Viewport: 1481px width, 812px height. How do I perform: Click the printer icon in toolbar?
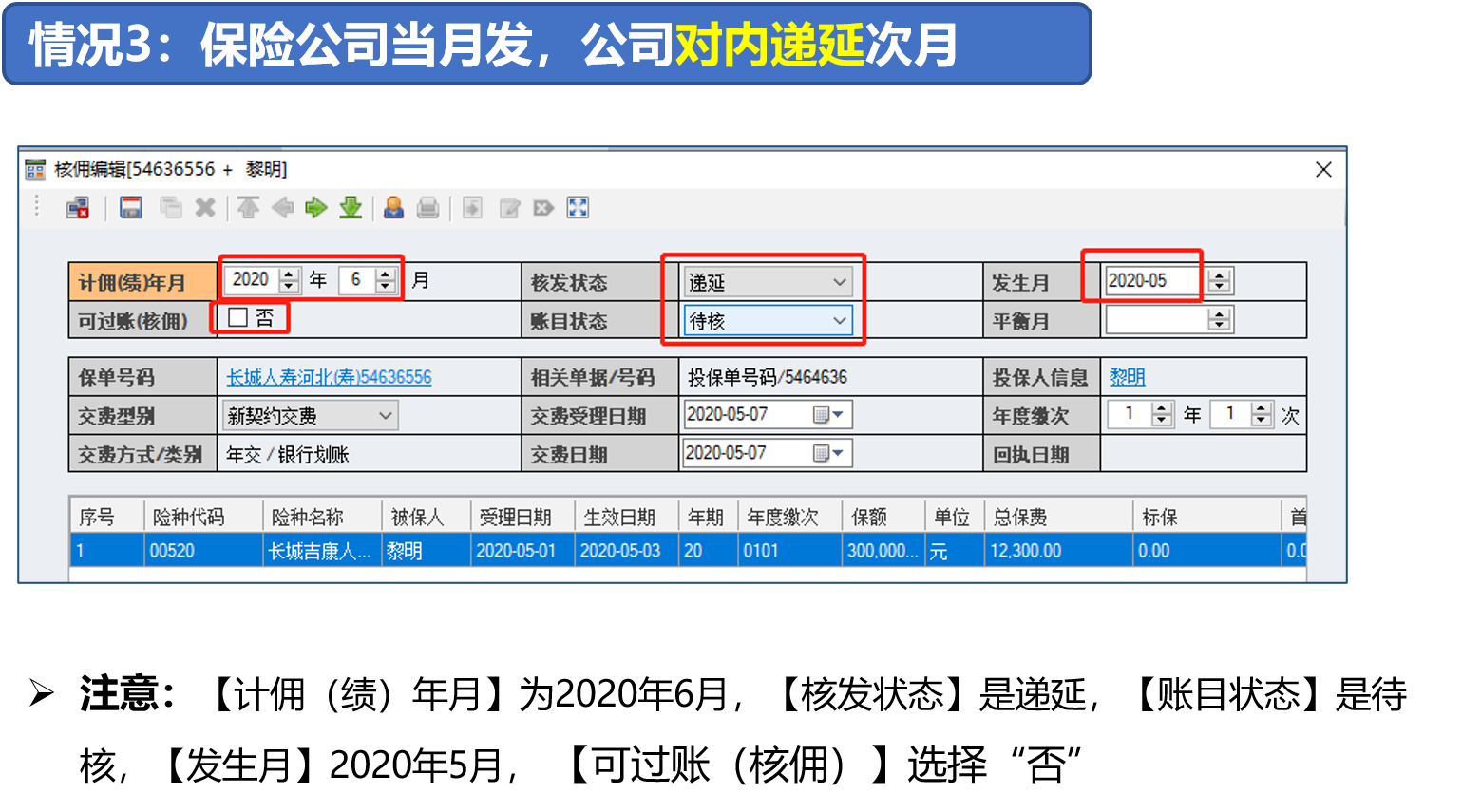427,207
